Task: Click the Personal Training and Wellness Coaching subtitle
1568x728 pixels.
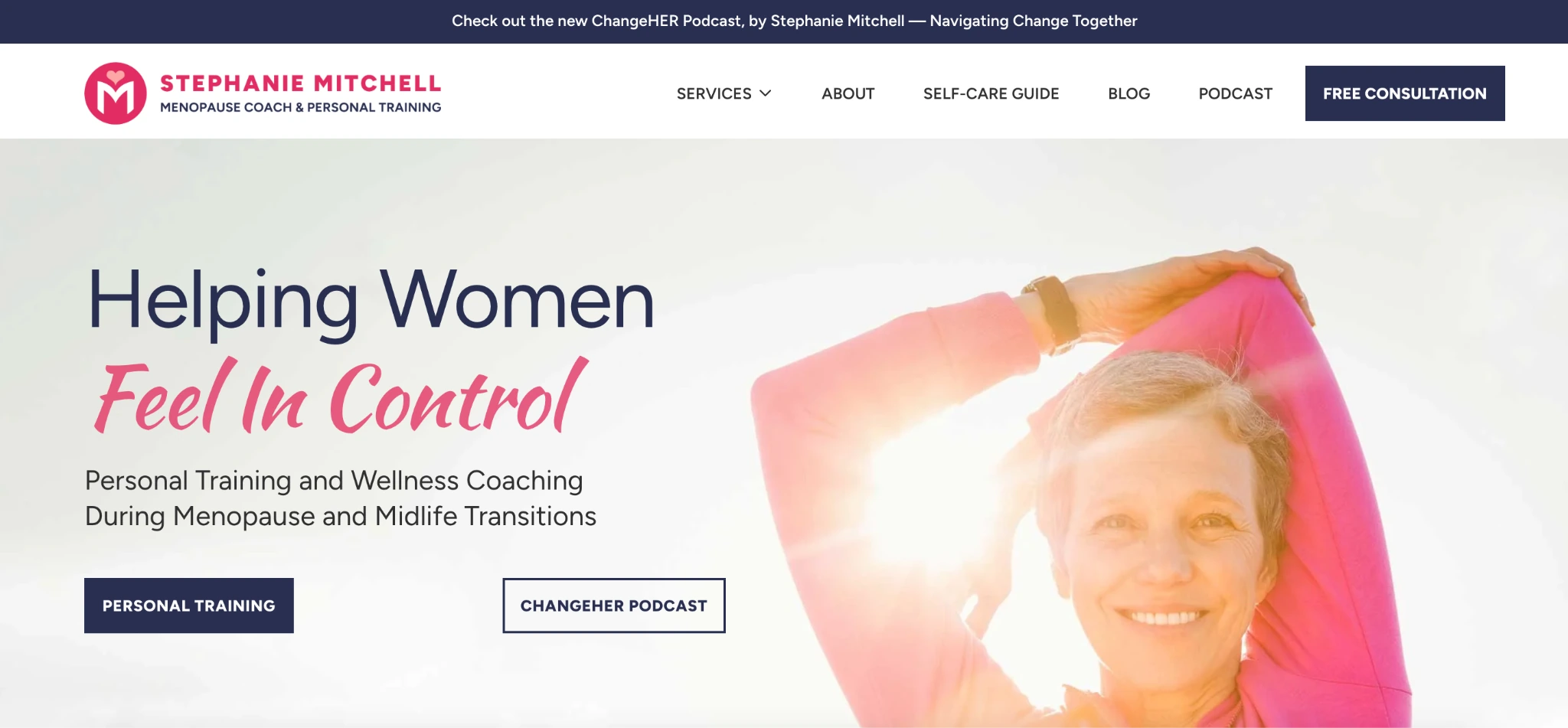Action: (x=334, y=480)
